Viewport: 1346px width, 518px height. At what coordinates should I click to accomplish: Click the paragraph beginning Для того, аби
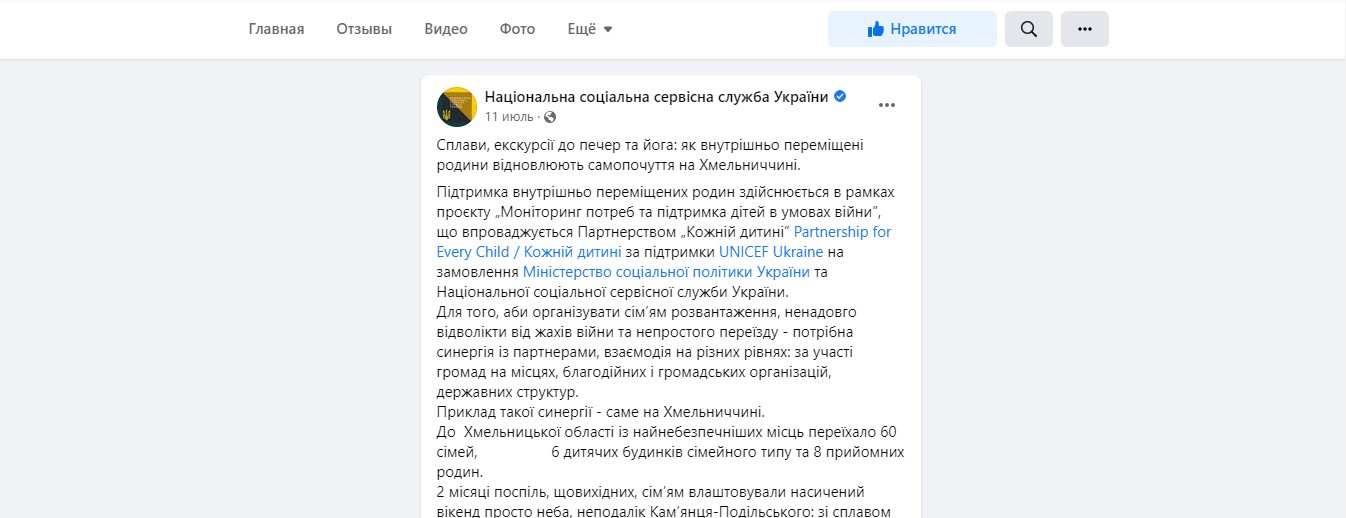point(646,352)
